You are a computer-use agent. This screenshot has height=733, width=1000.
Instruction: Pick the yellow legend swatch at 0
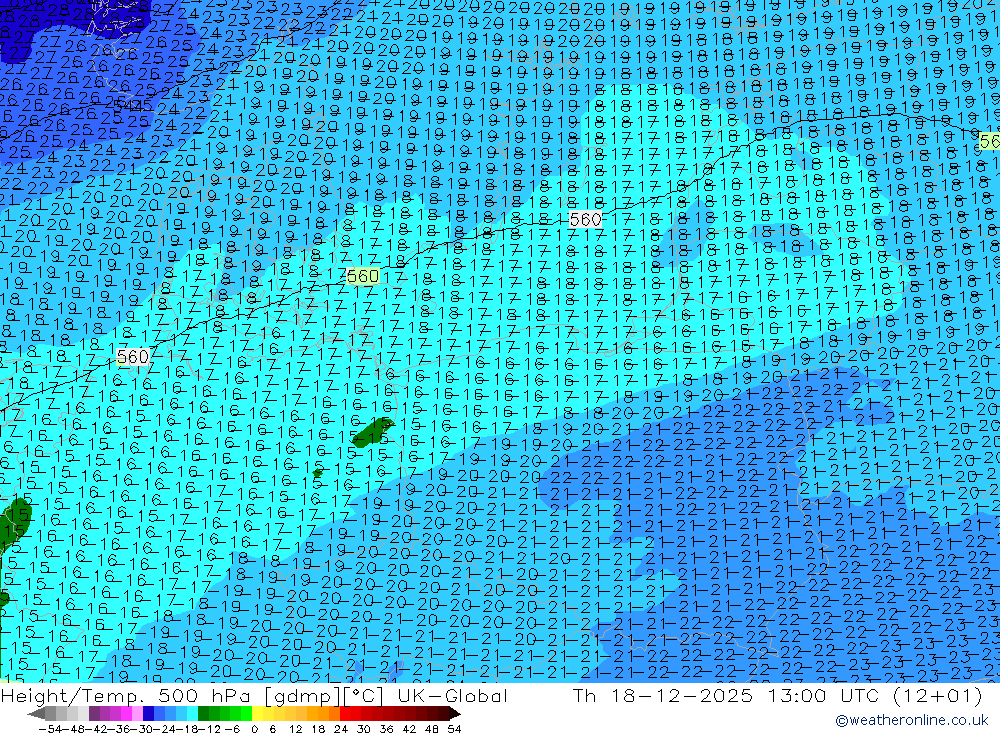257,714
